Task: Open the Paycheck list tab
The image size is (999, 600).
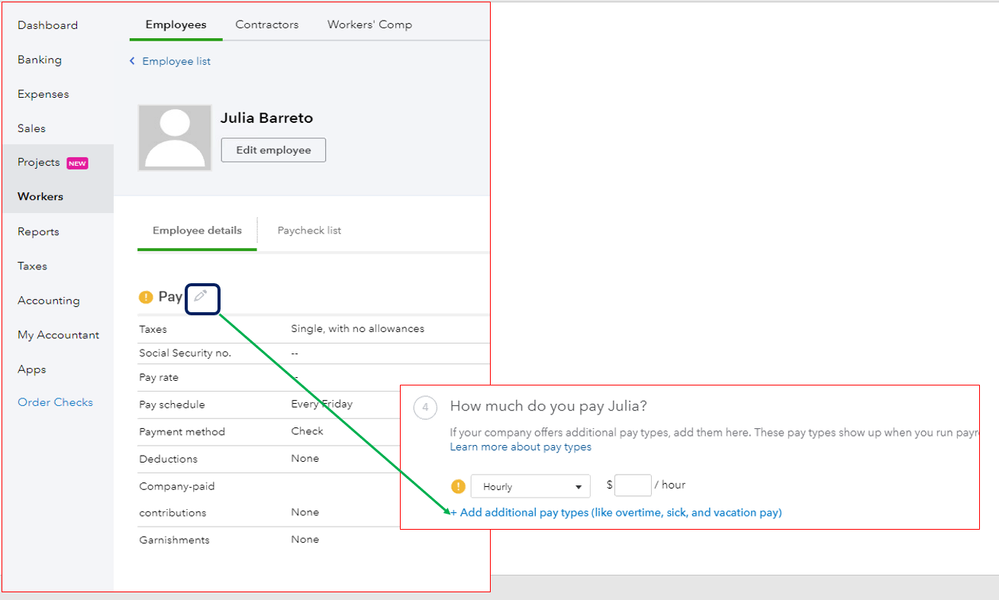Action: coord(309,231)
